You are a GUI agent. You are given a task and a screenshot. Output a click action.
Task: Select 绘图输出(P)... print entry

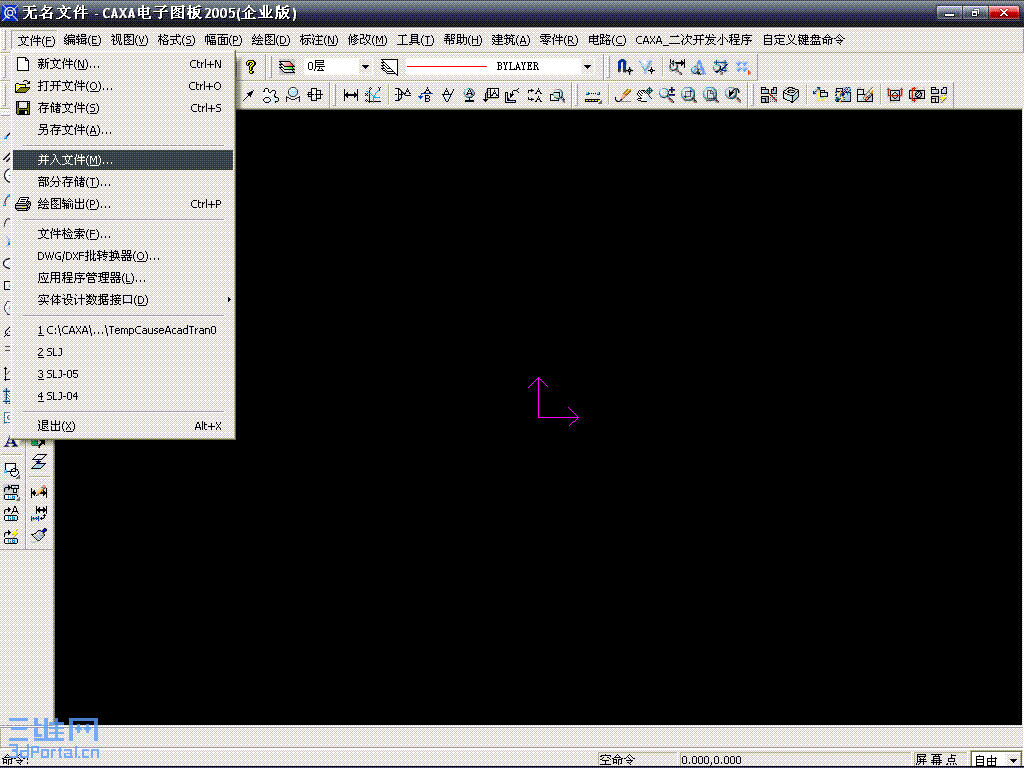pyautogui.click(x=123, y=204)
